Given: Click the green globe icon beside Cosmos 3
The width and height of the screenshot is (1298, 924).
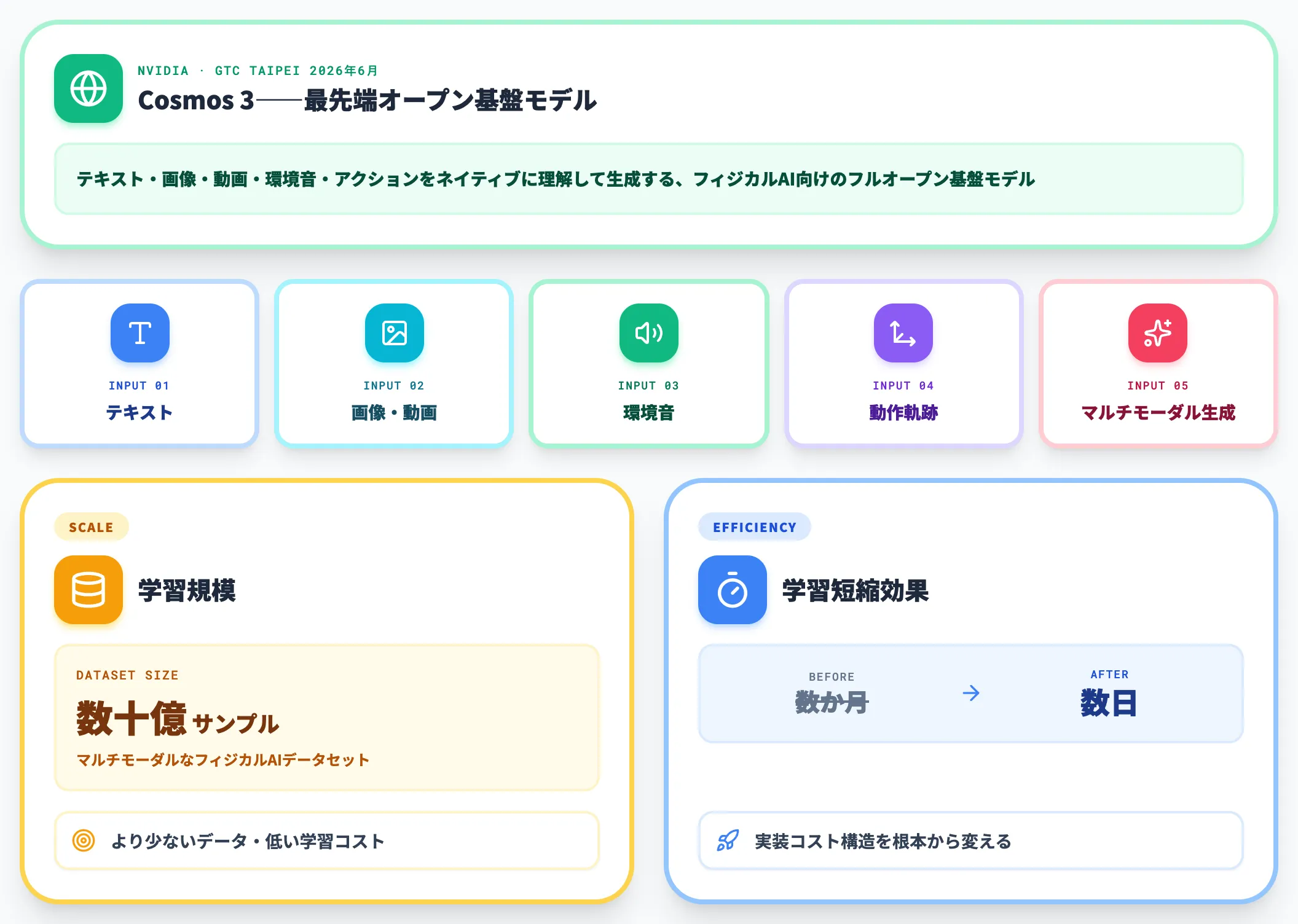Looking at the screenshot, I should tap(88, 88).
